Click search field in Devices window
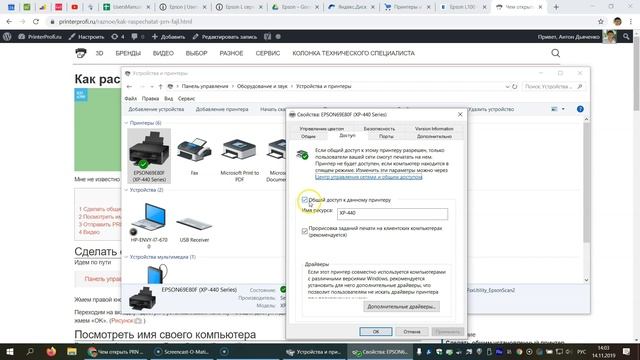 (553, 87)
